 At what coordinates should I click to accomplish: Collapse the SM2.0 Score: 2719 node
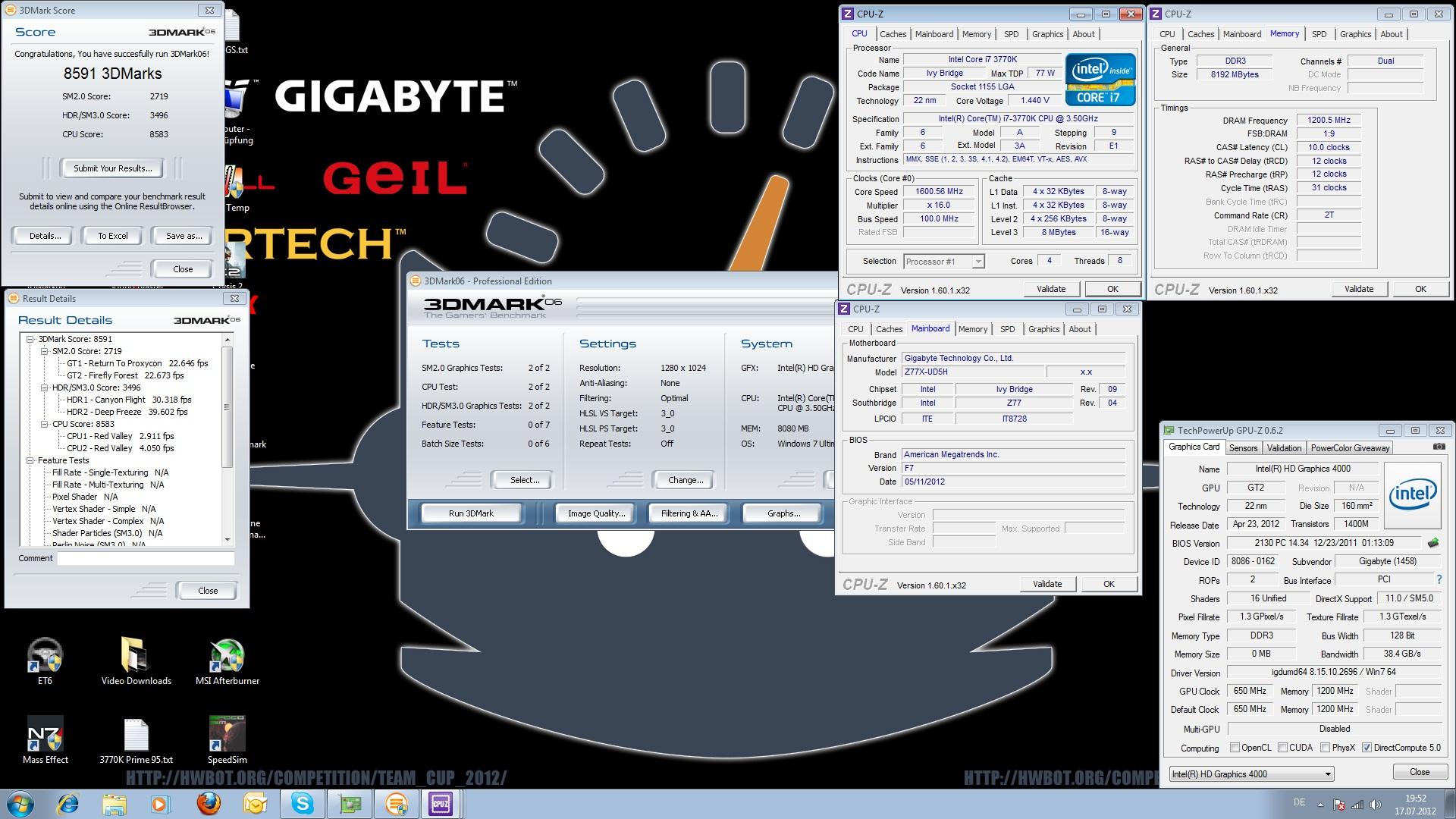click(45, 351)
